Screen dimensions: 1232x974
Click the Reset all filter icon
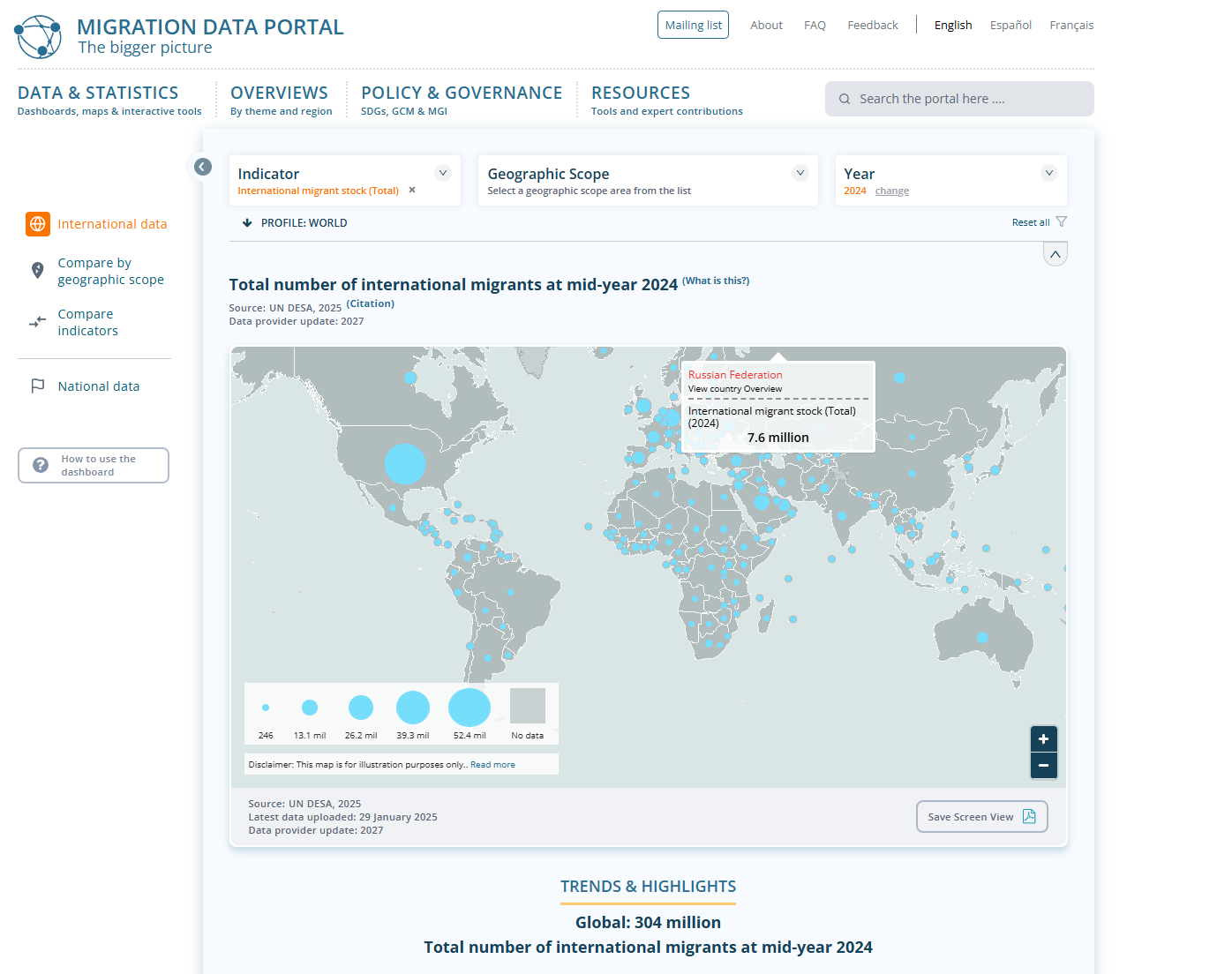(1062, 222)
